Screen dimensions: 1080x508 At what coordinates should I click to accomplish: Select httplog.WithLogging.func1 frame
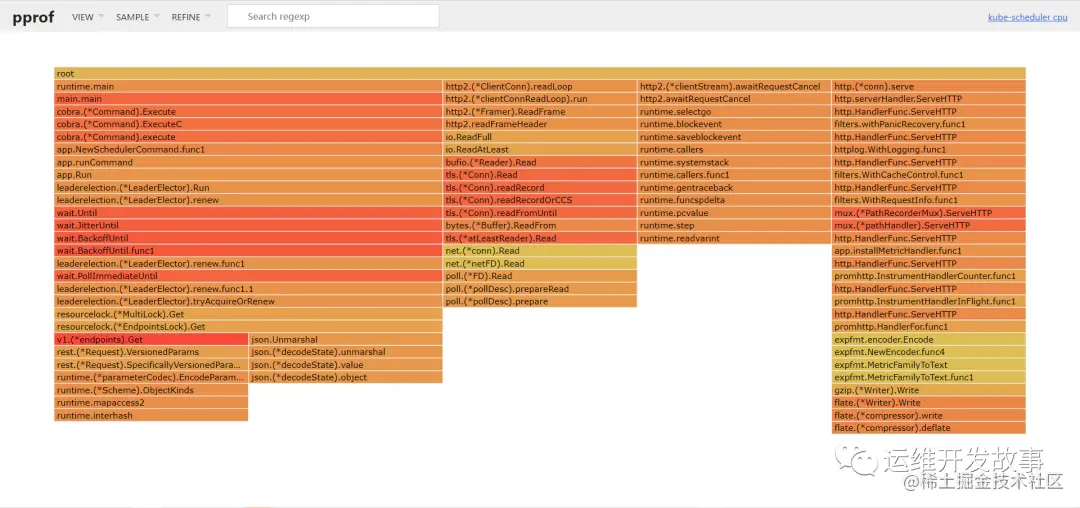[x=928, y=149]
